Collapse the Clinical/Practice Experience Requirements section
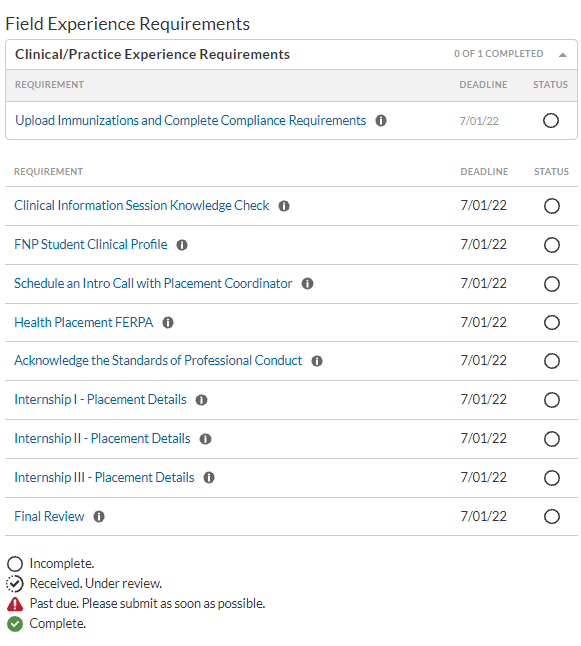The image size is (581, 646). [563, 55]
